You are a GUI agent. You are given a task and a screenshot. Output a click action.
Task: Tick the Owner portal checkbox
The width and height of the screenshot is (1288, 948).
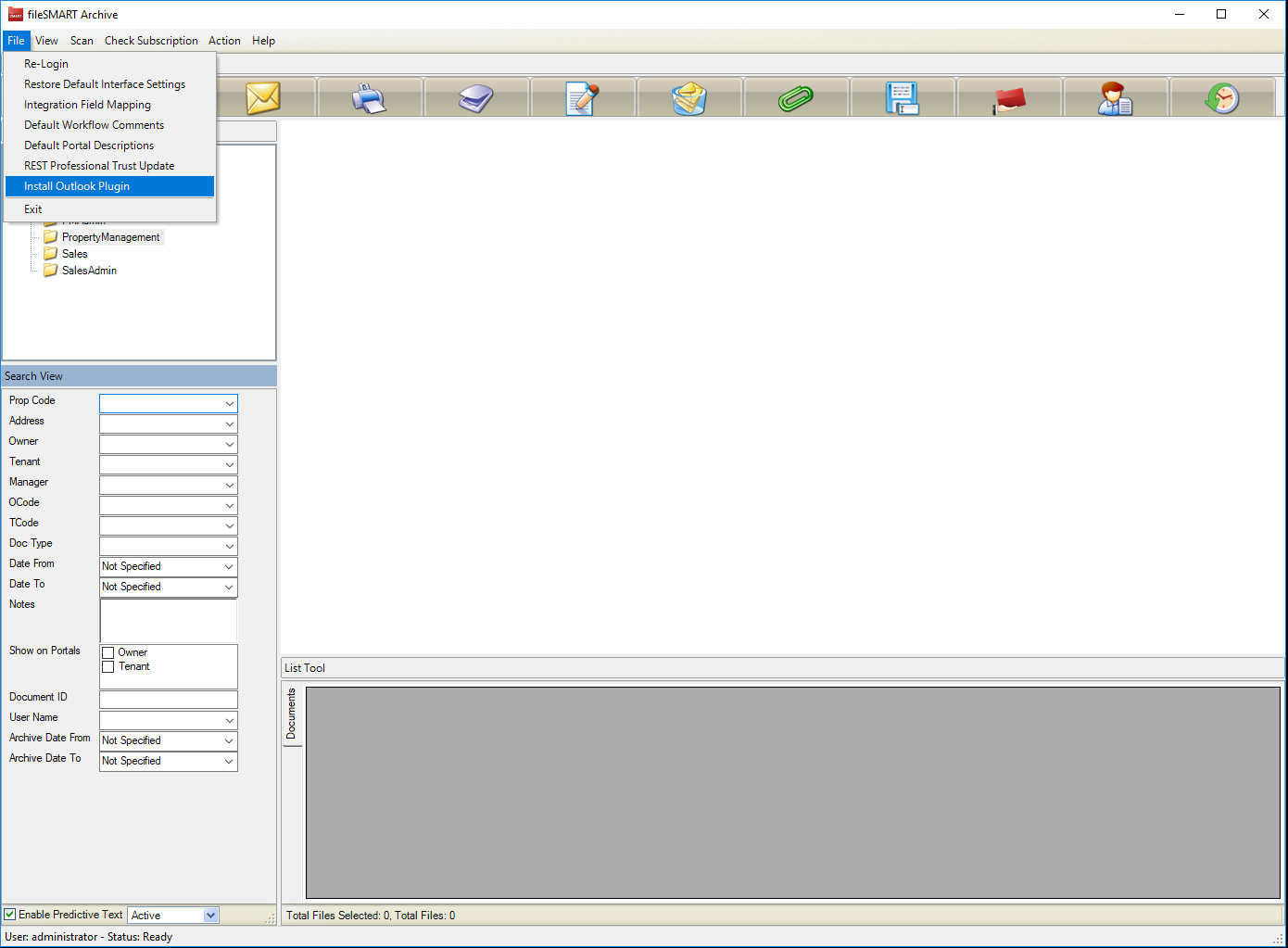click(107, 652)
